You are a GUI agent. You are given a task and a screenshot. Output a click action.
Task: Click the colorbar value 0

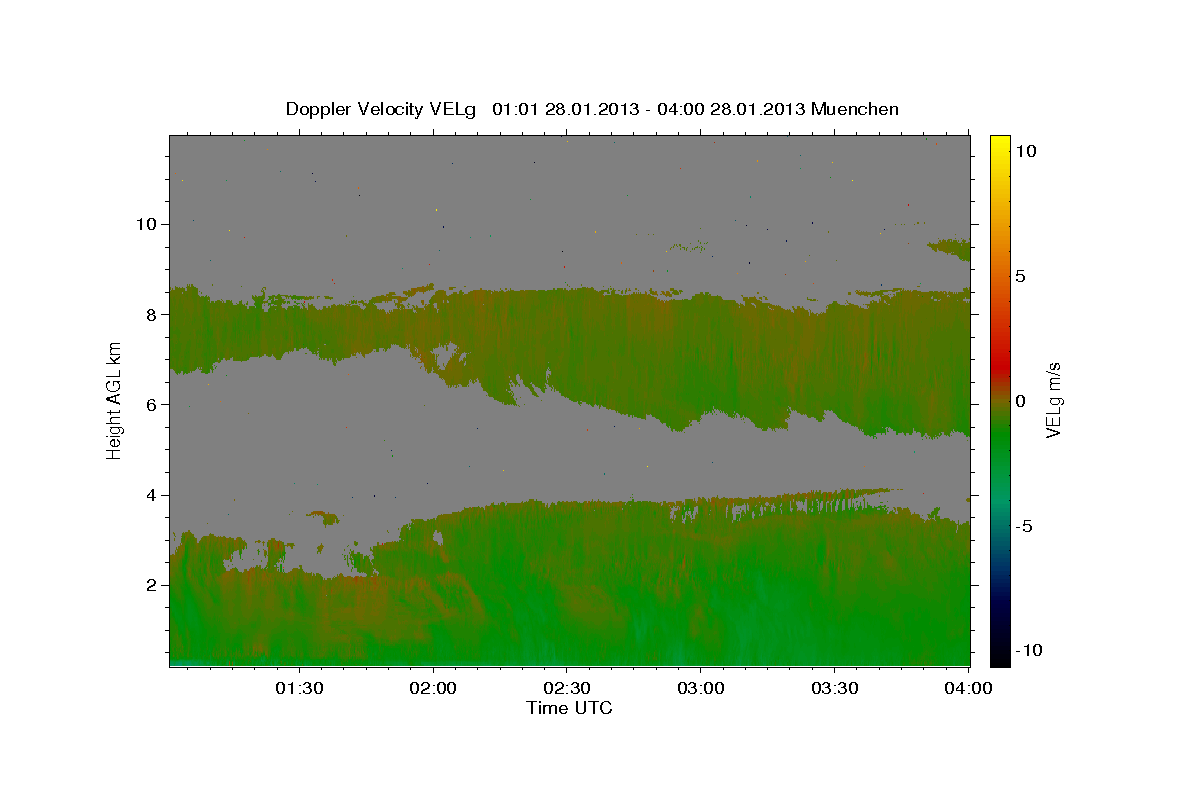pos(1020,401)
